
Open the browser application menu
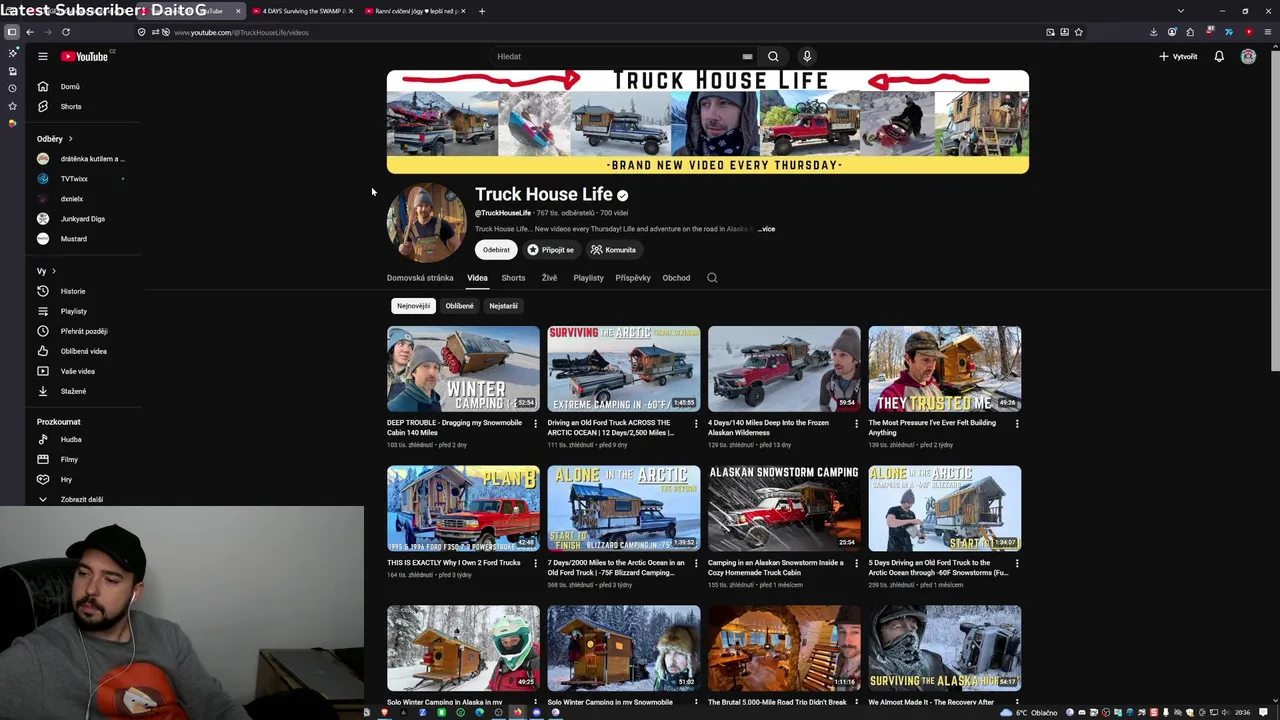click(x=1268, y=32)
